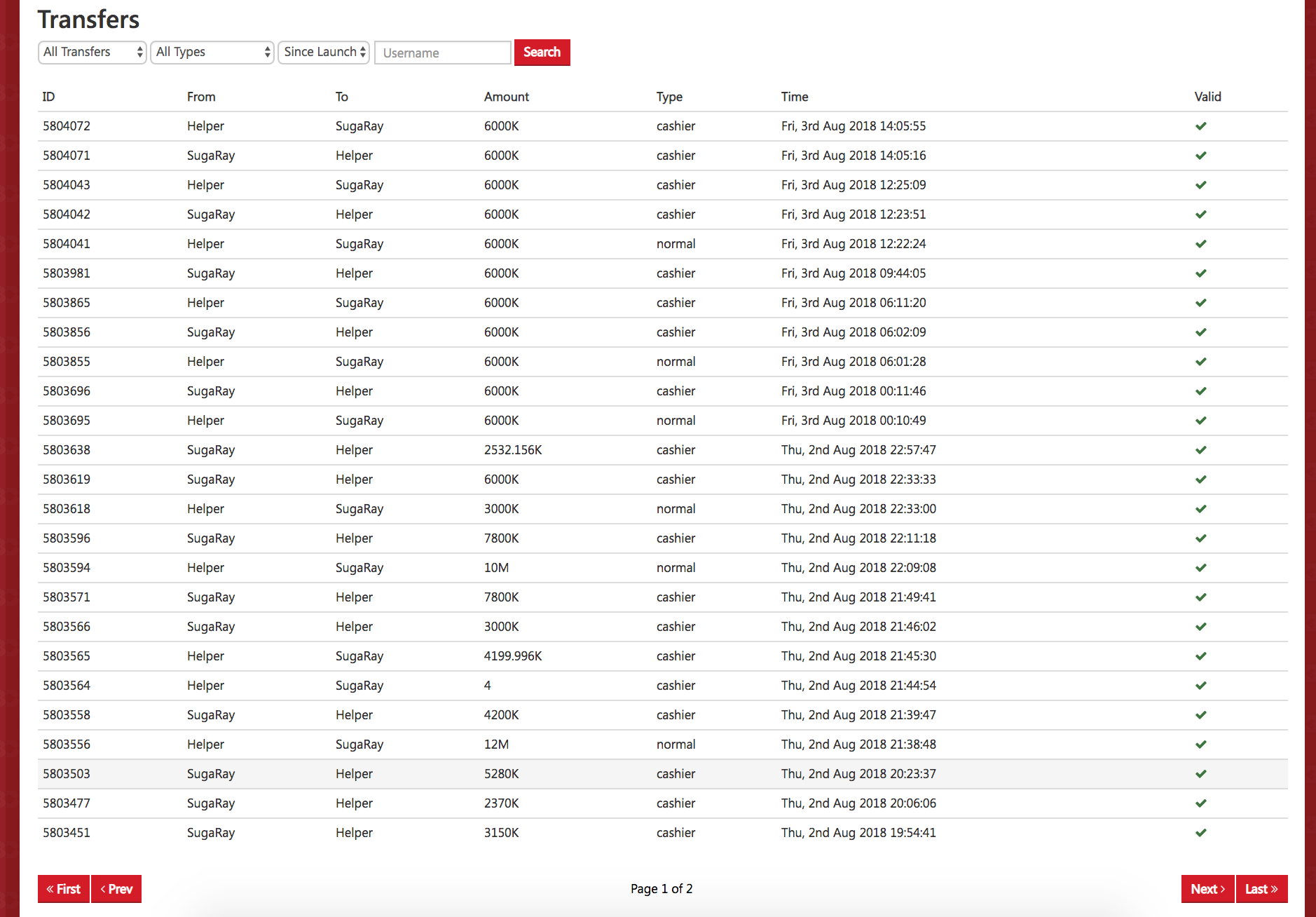Click the 10M amount cell
Viewport: 1316px width, 917px height.
coord(497,568)
